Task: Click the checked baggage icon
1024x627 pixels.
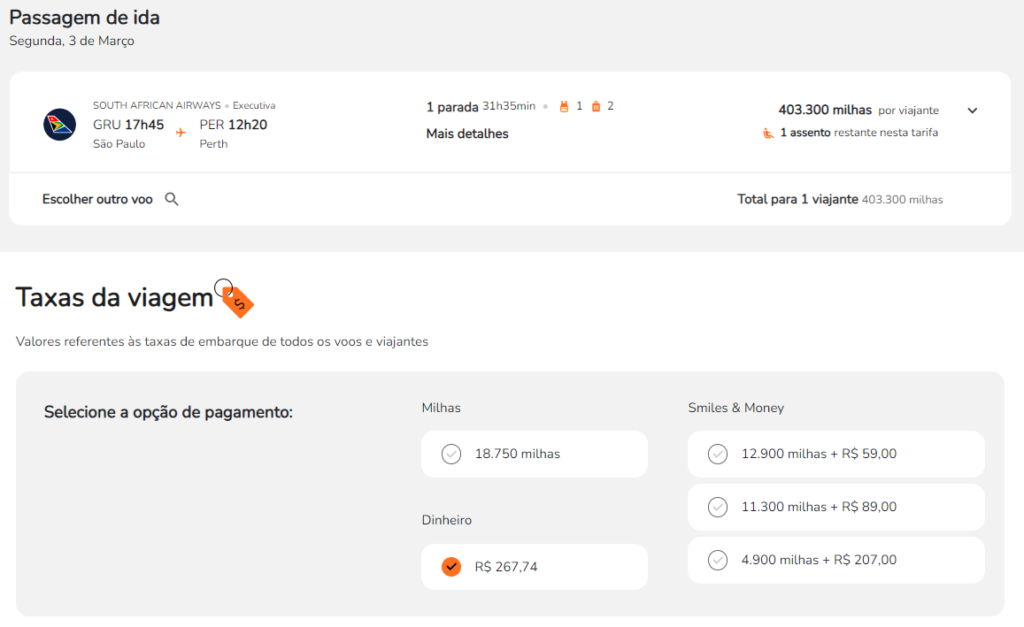Action: 596,106
